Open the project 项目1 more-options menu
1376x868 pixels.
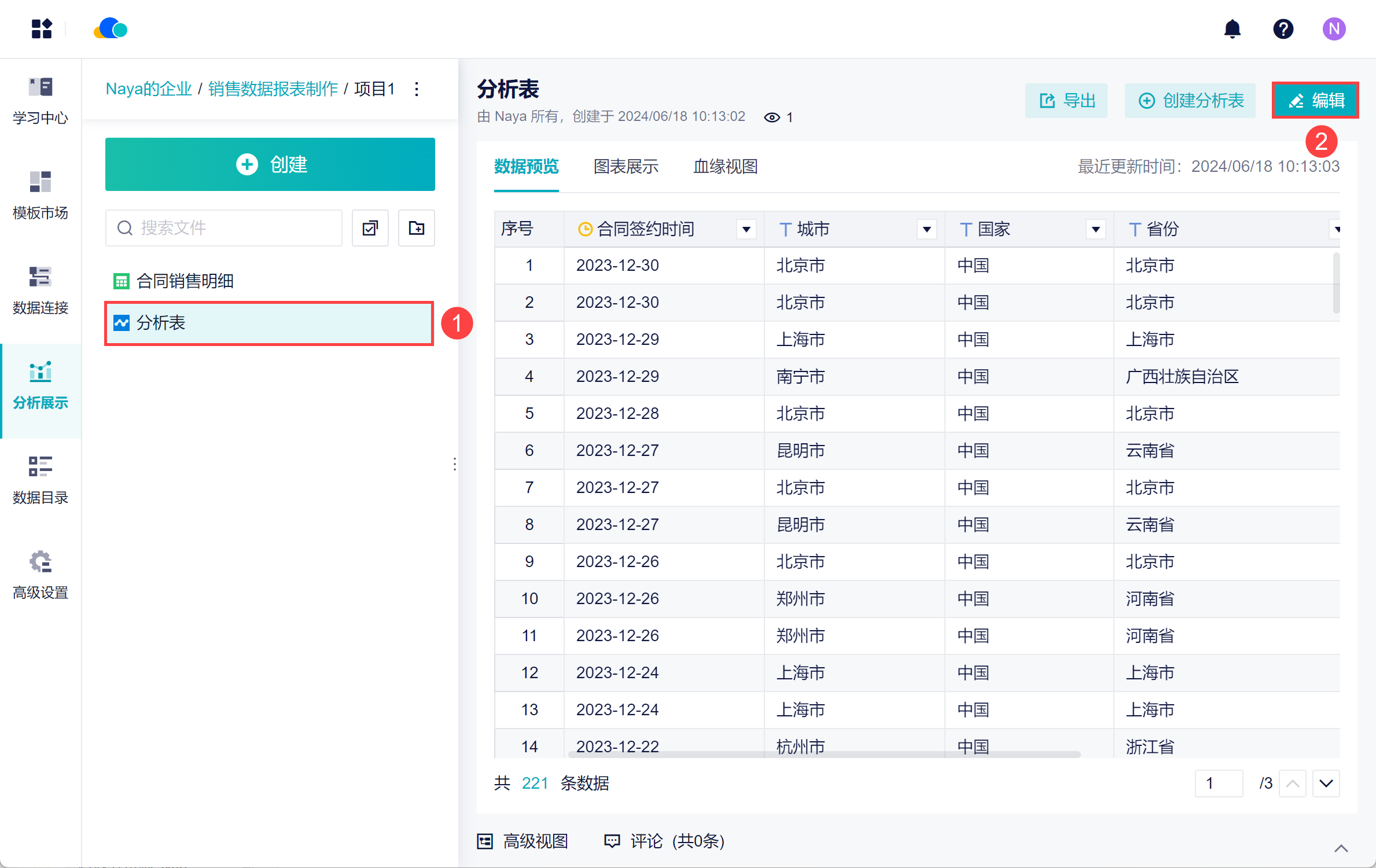(417, 89)
